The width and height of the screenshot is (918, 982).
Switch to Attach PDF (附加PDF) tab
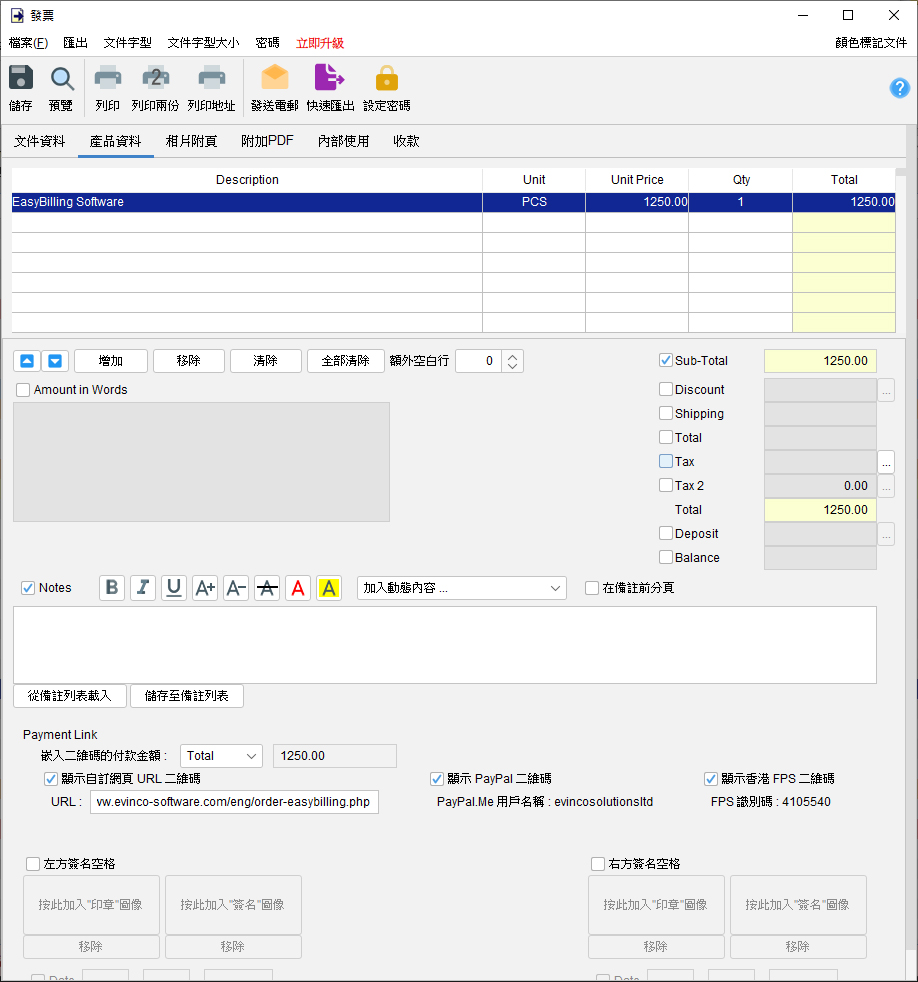pos(267,141)
